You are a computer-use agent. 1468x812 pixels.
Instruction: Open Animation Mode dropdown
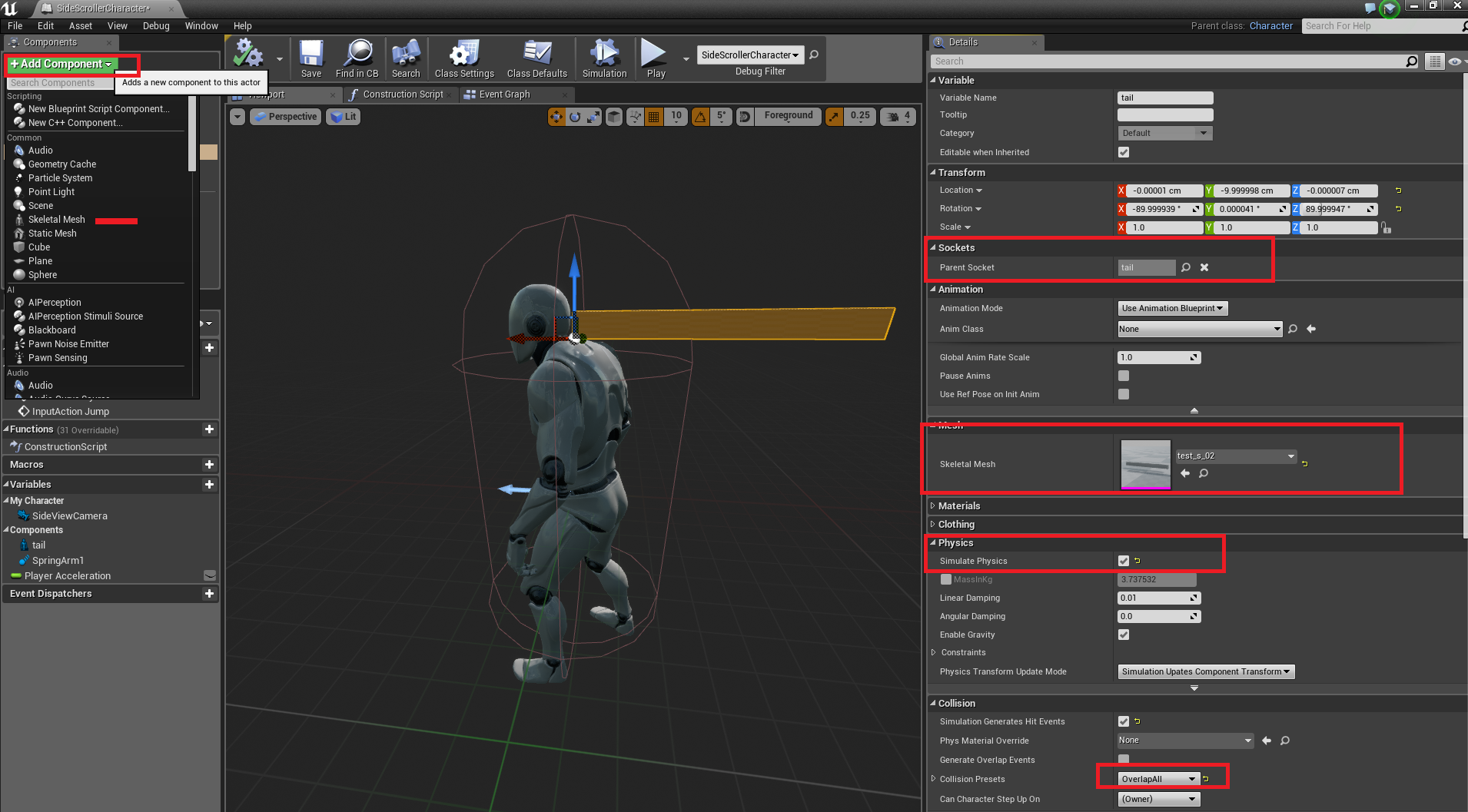tap(1172, 308)
